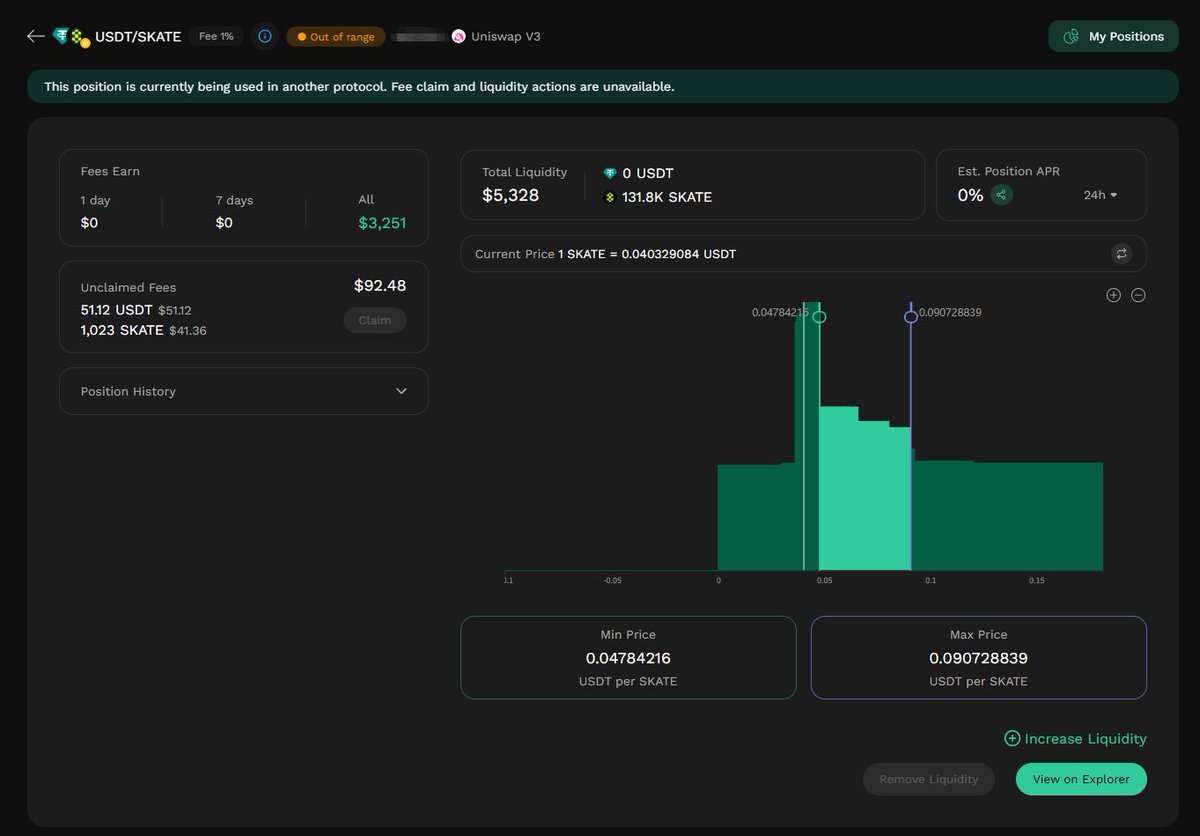1200x836 pixels.
Task: Click the back arrow icon
Action: 36,36
